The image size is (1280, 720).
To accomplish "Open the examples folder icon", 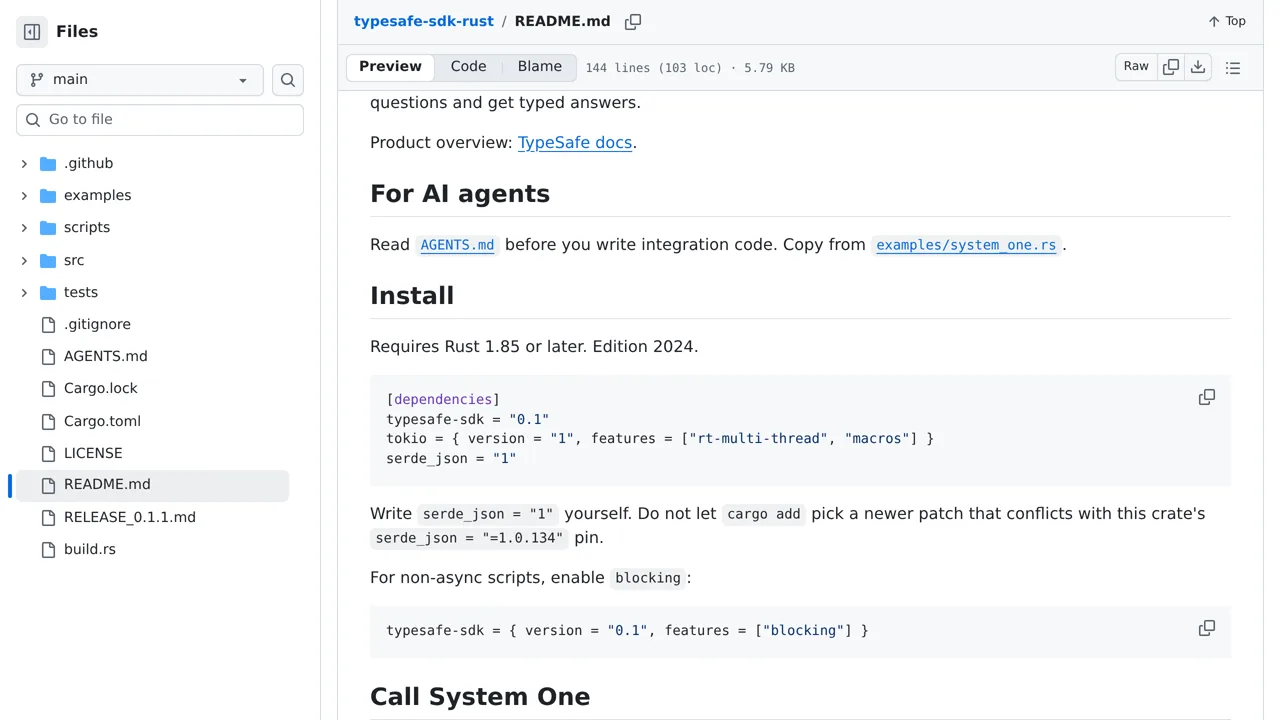I will 48,196.
